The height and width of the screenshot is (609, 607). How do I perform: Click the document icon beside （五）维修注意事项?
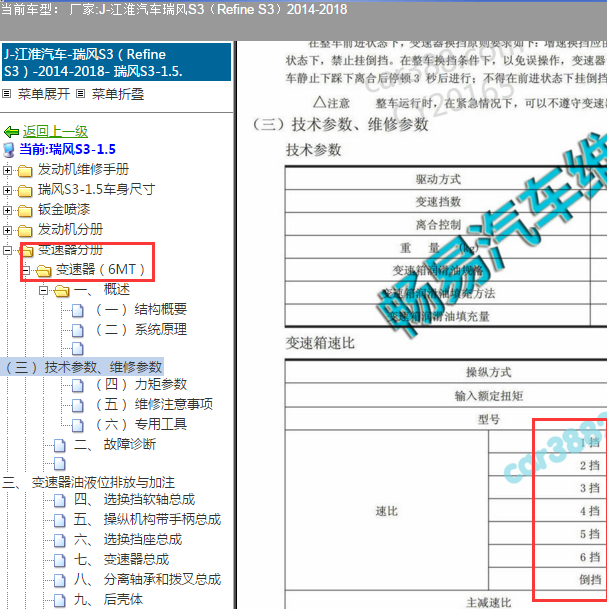click(78, 405)
